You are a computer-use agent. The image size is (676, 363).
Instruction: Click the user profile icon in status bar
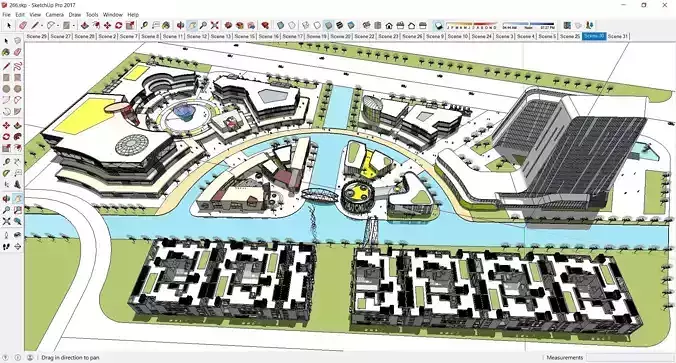pos(30,357)
